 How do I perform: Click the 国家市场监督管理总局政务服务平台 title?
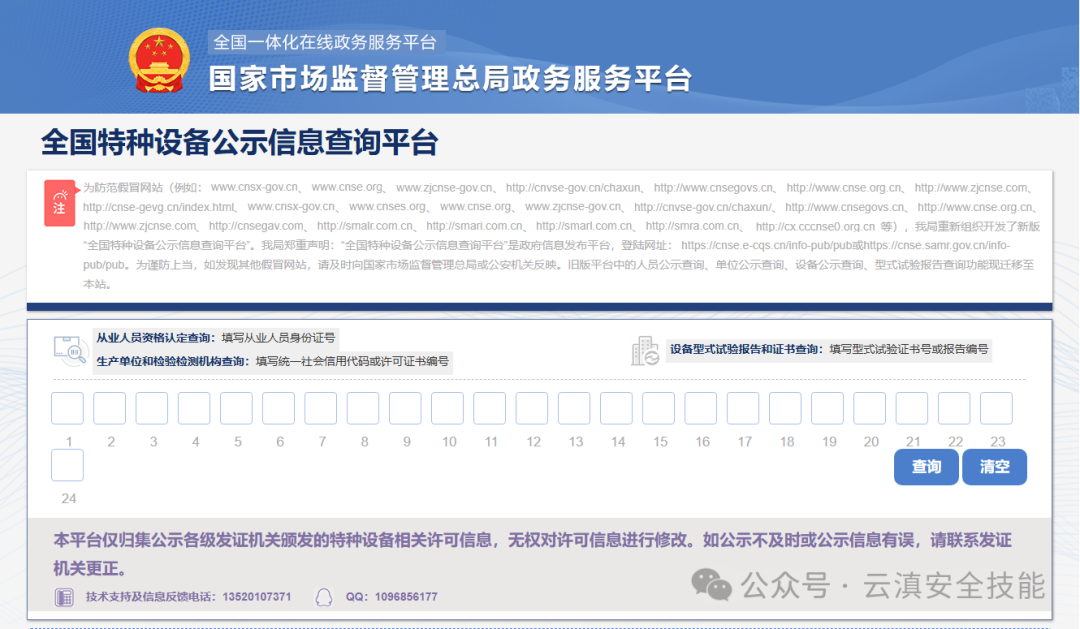click(450, 79)
